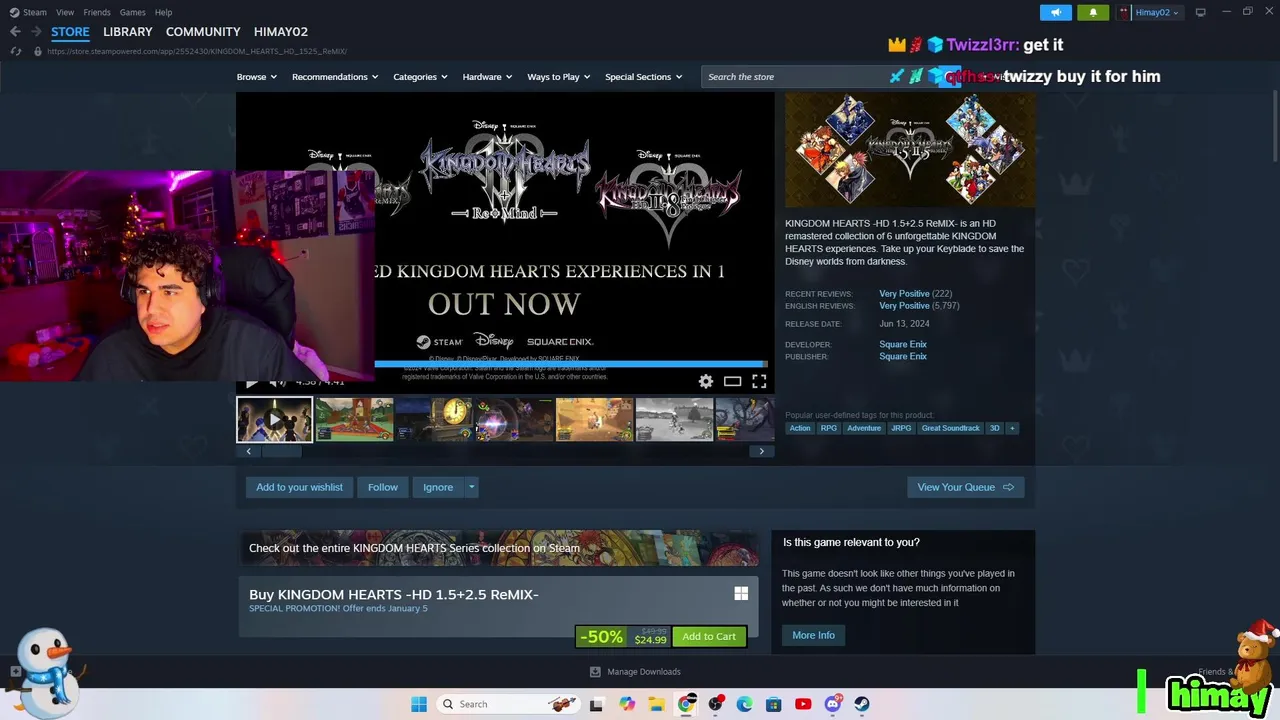1280x720 pixels.
Task: Click the Windows platform icon in purchase box
Action: (x=741, y=594)
